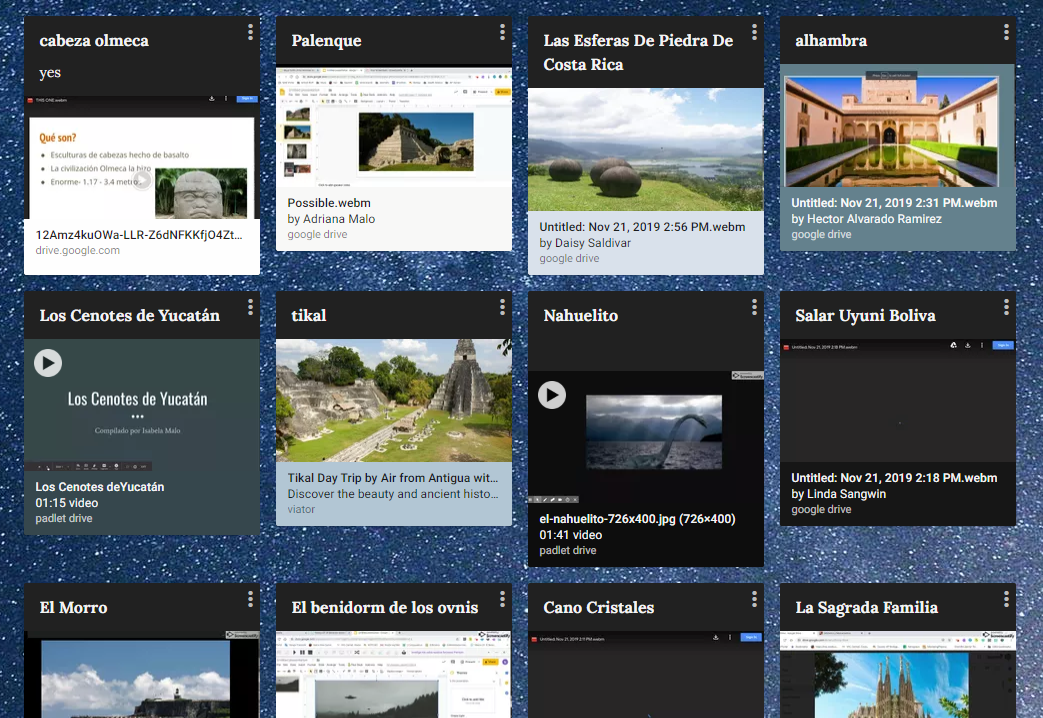Click the download icon in cabeza olmeca preview

point(212,98)
